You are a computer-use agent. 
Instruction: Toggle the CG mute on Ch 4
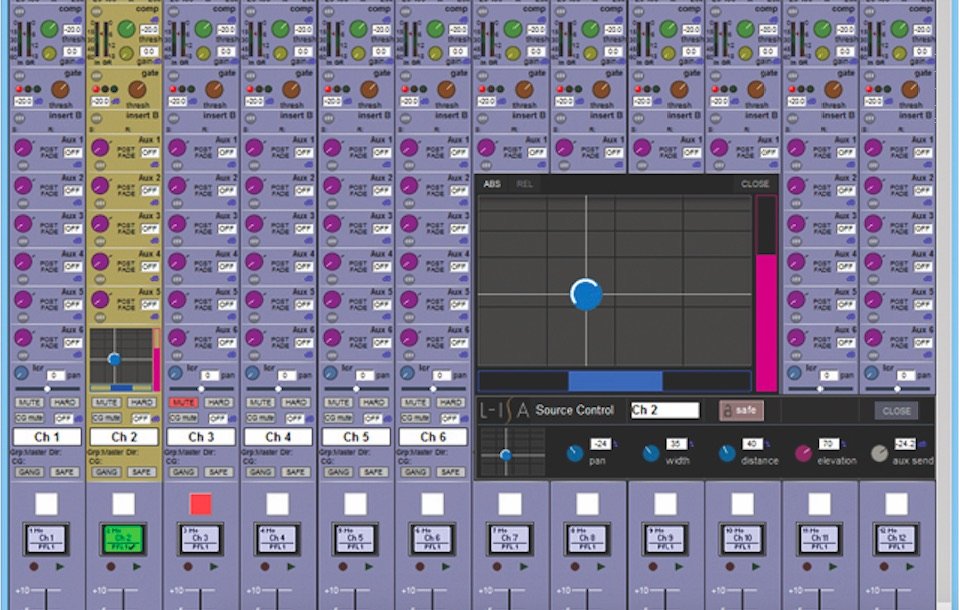tap(261, 418)
